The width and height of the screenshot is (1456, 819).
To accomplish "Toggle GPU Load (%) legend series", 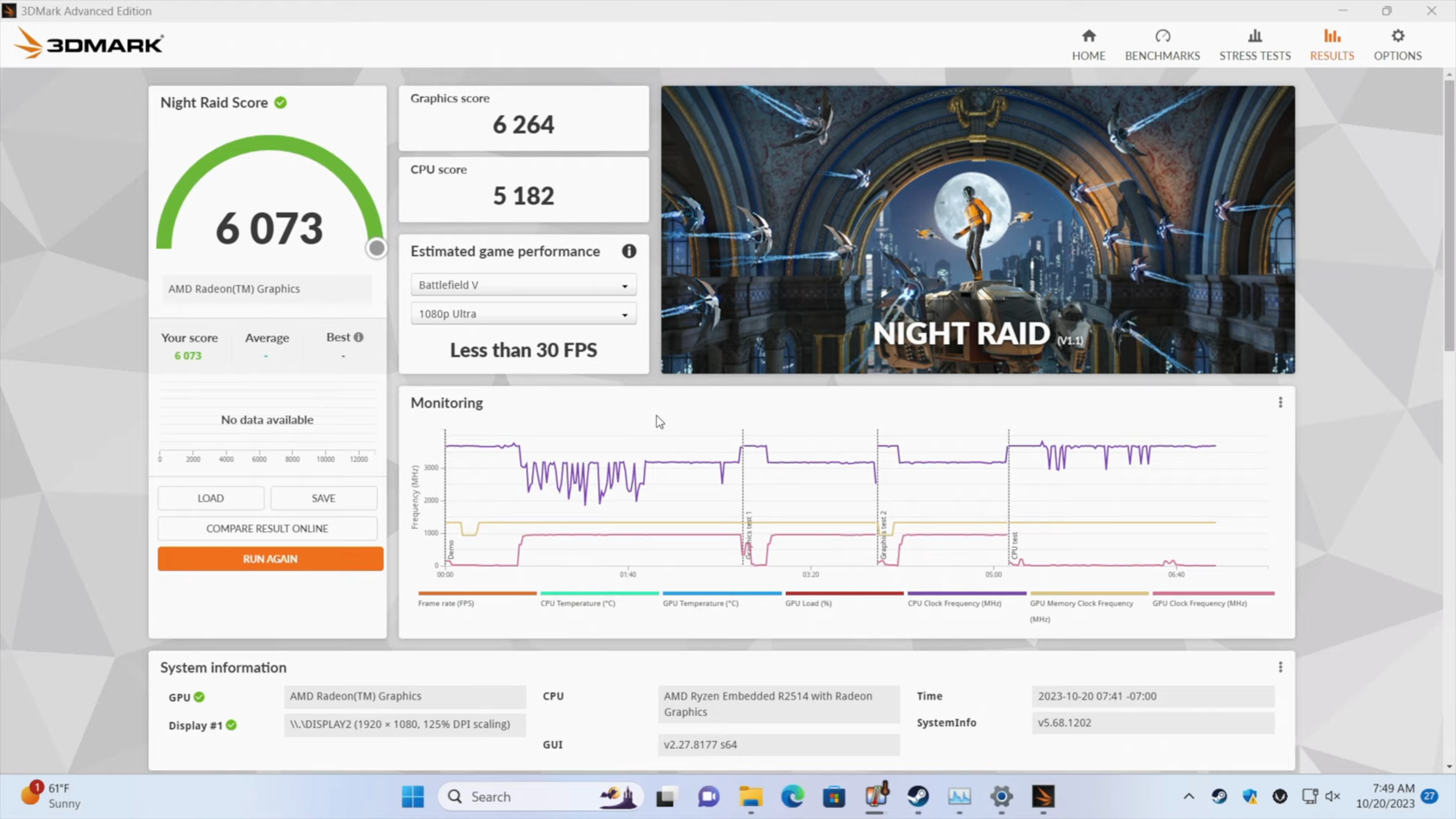I will coord(844,599).
